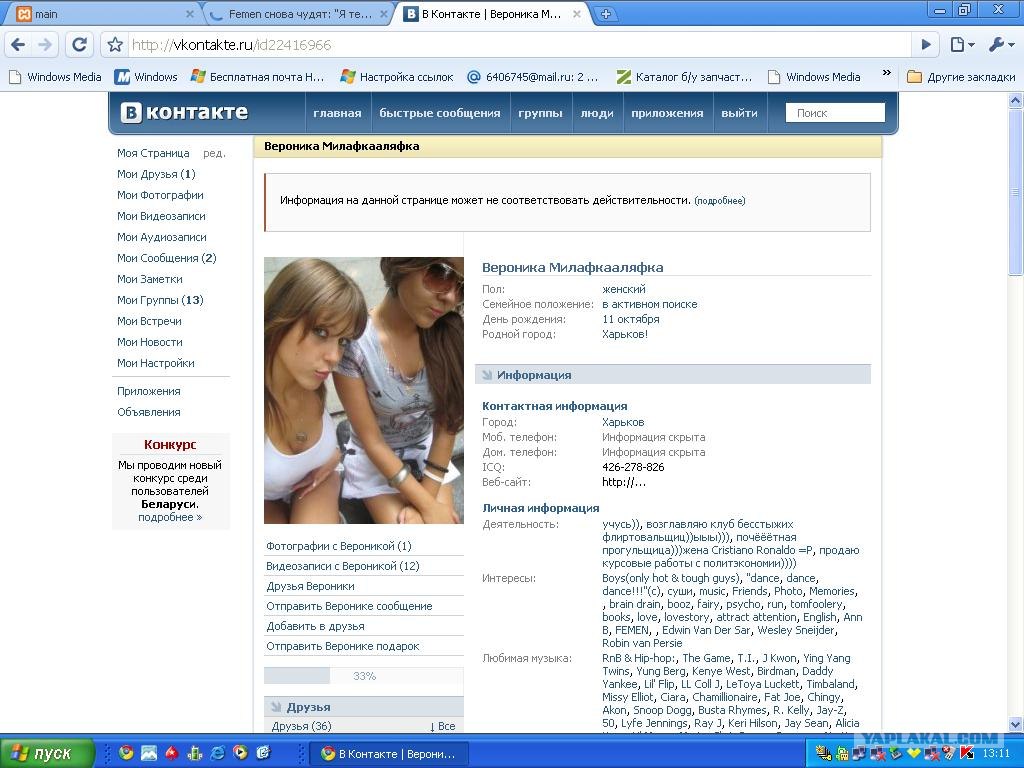Click the go arrow beside the address bar

click(926, 44)
